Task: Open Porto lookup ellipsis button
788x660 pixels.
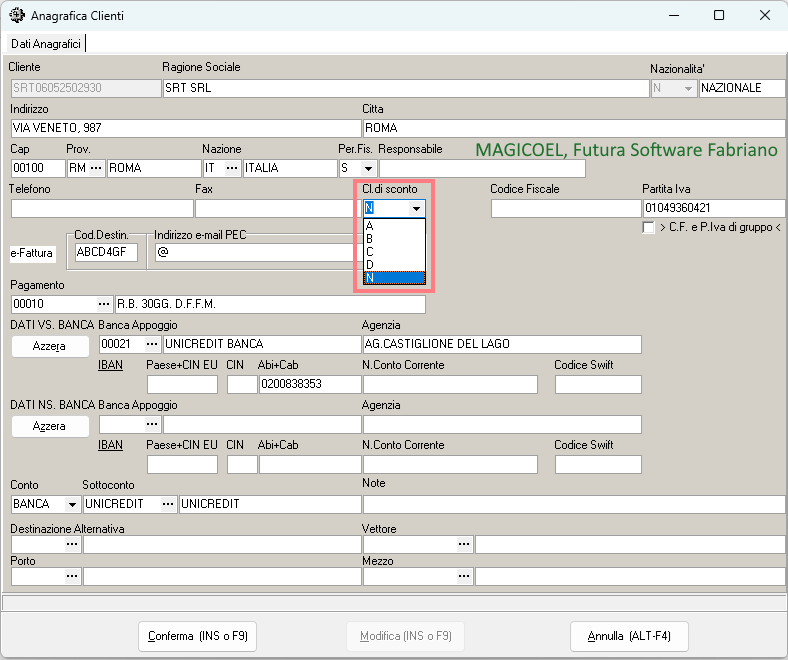Action: tap(72, 576)
